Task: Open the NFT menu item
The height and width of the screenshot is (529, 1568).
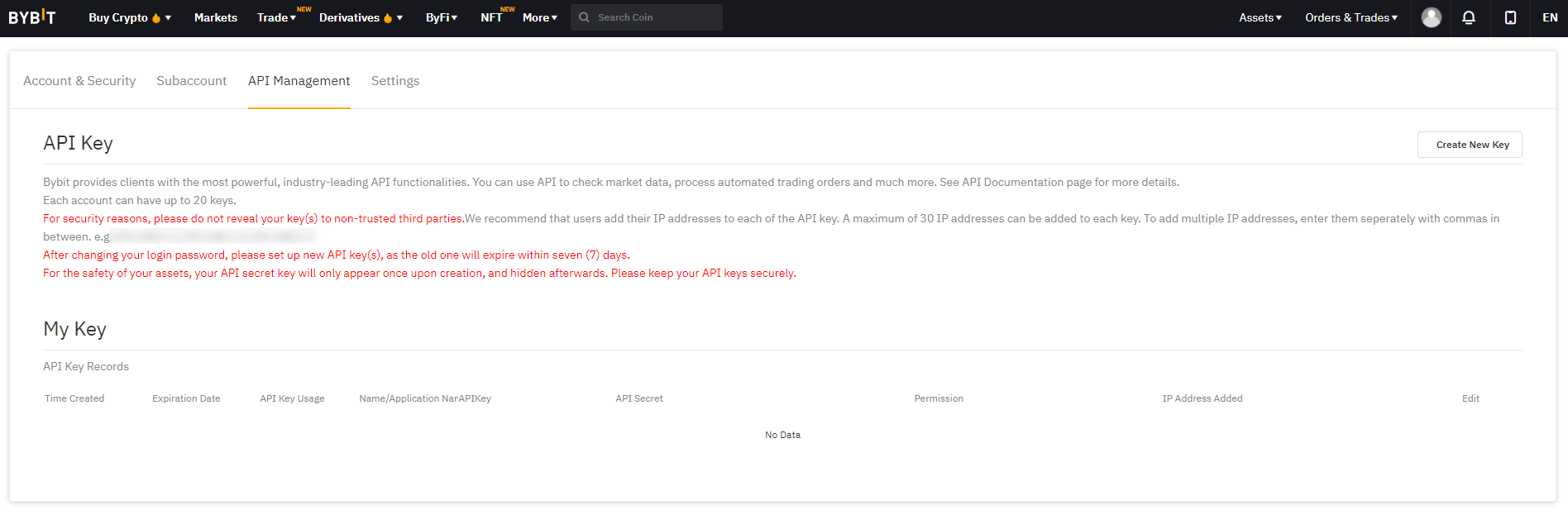Action: (491, 17)
